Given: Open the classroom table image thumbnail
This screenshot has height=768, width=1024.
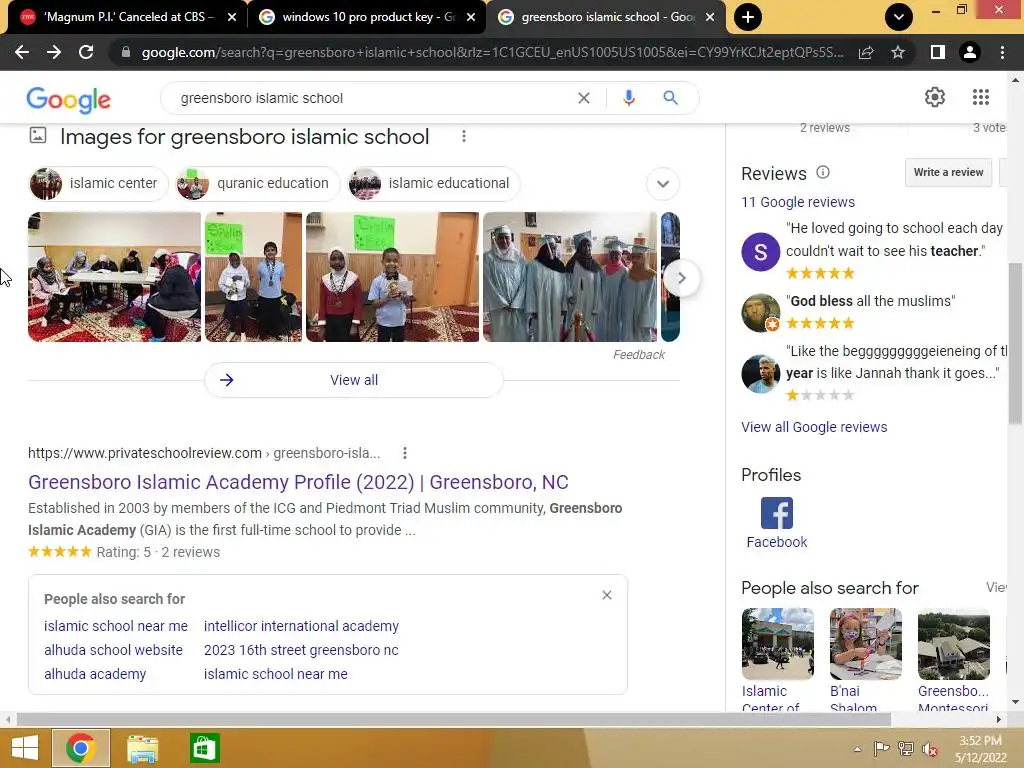Looking at the screenshot, I should pos(114,277).
